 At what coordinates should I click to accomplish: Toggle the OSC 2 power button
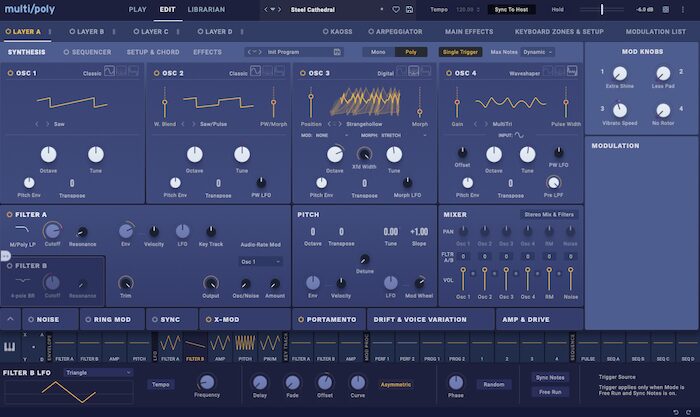pyautogui.click(x=156, y=73)
